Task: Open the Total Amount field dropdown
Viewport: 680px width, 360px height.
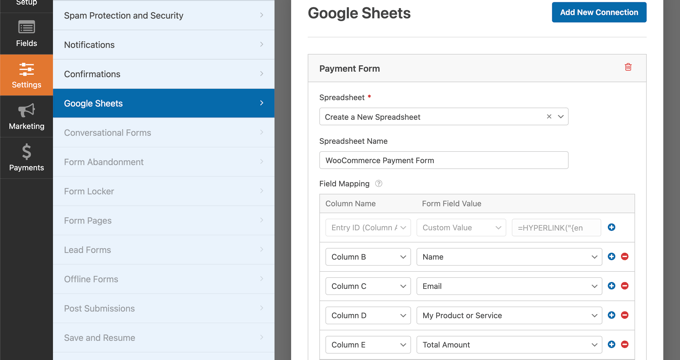Action: click(x=509, y=345)
